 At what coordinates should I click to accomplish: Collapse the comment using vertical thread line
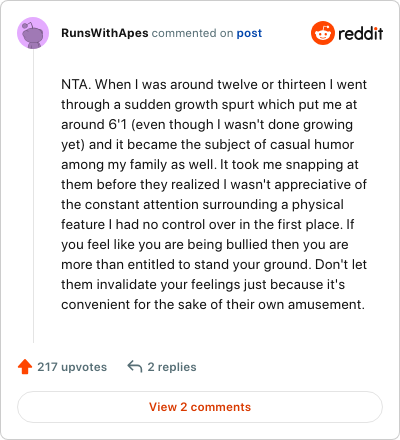click(33, 196)
